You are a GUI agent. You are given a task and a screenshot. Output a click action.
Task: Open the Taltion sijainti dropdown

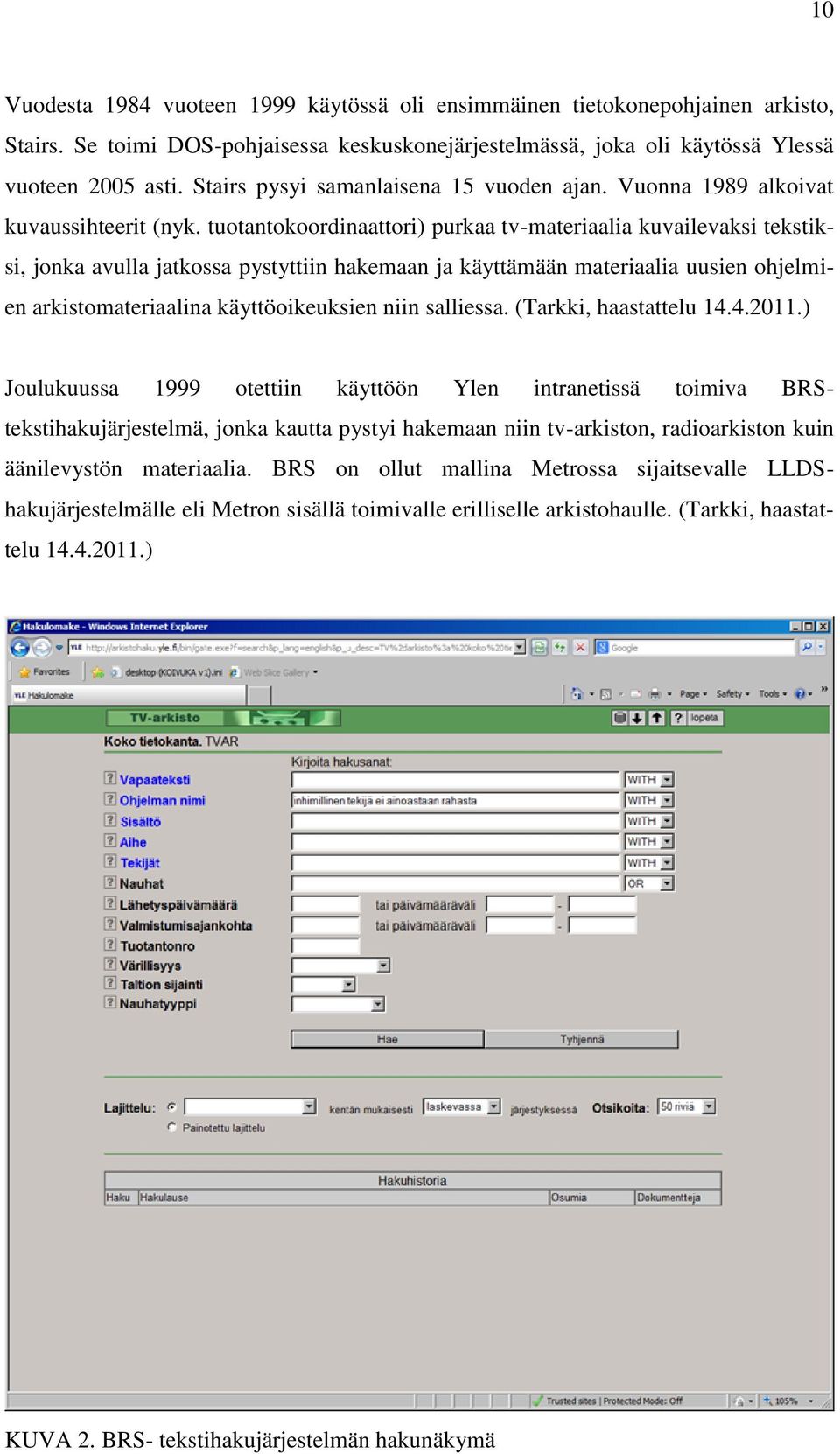(324, 985)
